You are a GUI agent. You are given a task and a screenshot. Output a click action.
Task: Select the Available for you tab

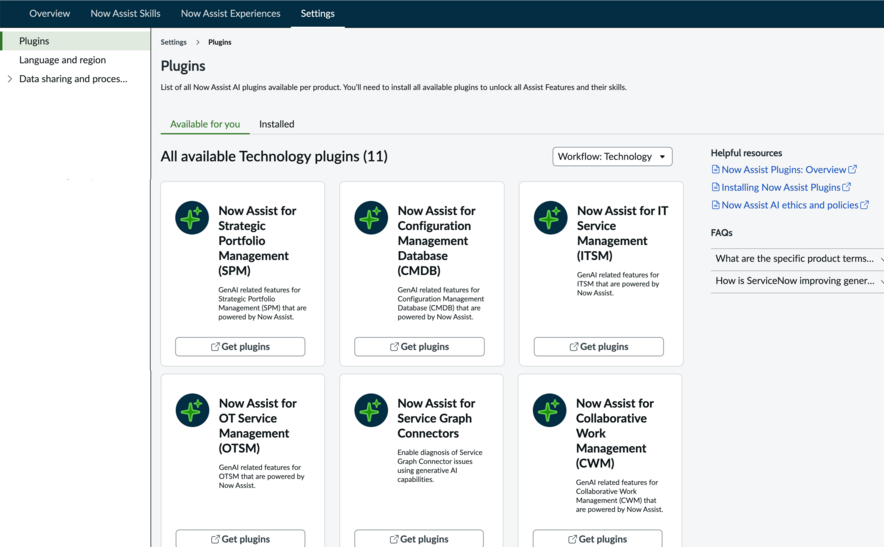(205, 124)
